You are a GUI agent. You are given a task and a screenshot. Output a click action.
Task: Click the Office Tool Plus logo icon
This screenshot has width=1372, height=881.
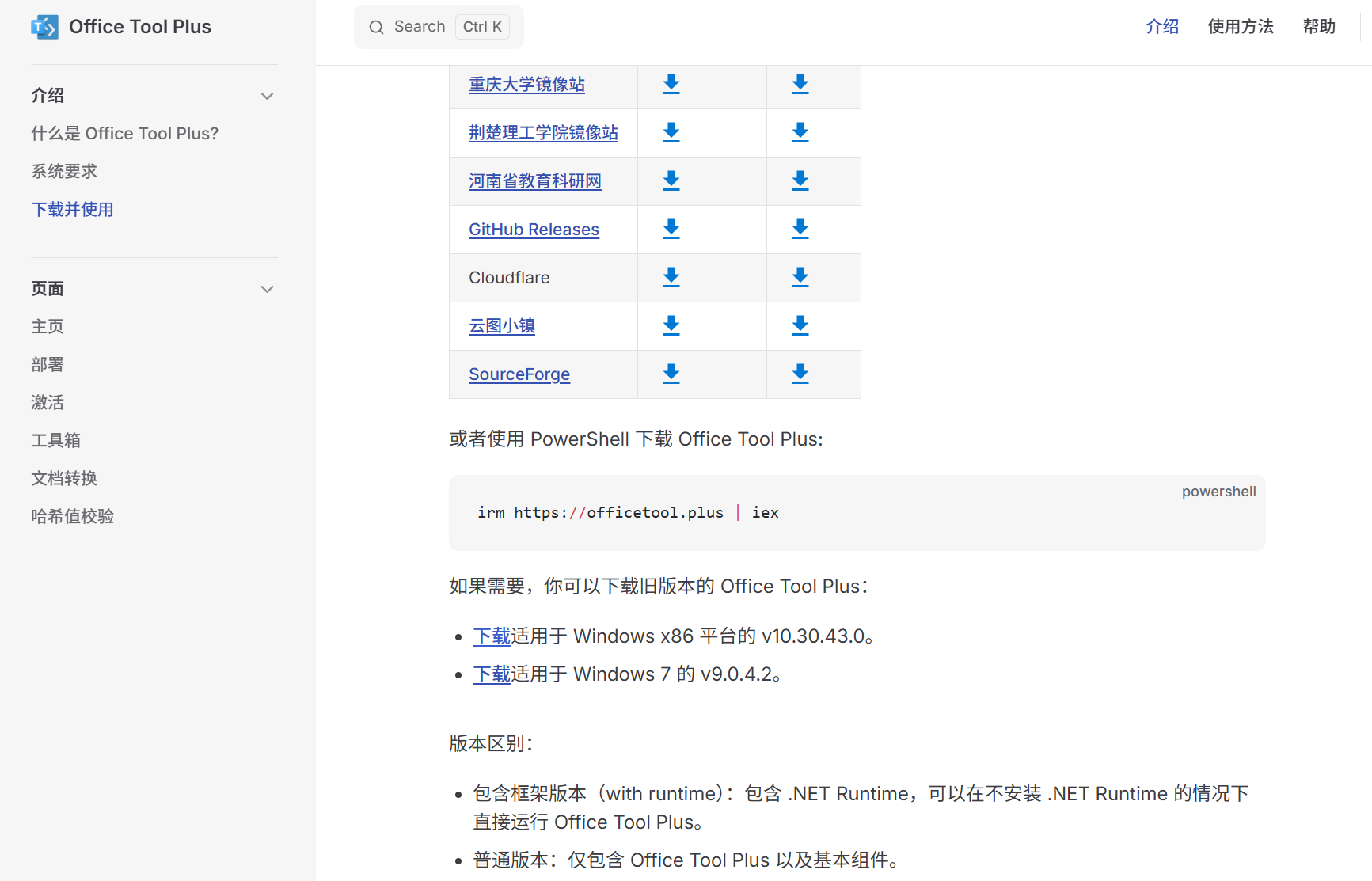(44, 27)
